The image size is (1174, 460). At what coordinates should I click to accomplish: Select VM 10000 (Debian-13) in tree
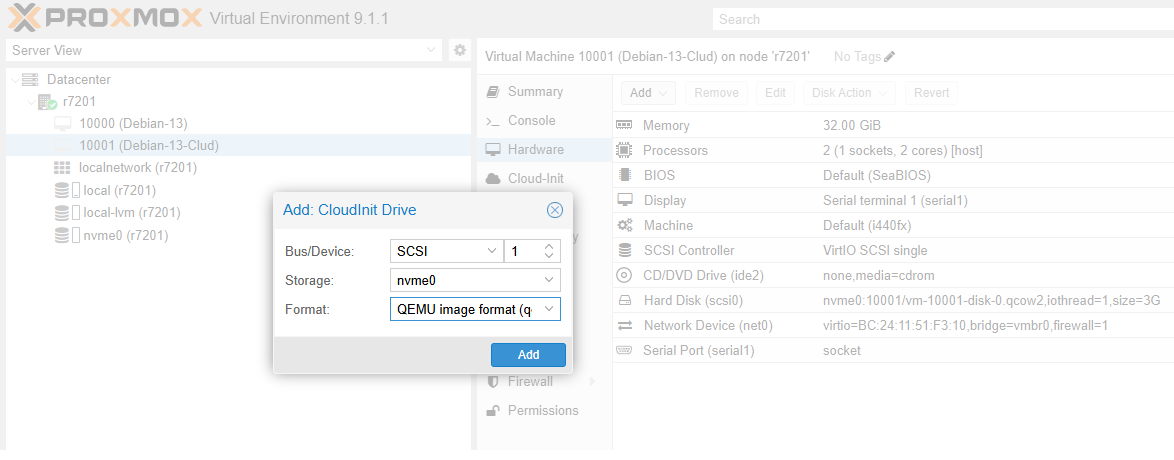[x=133, y=124]
